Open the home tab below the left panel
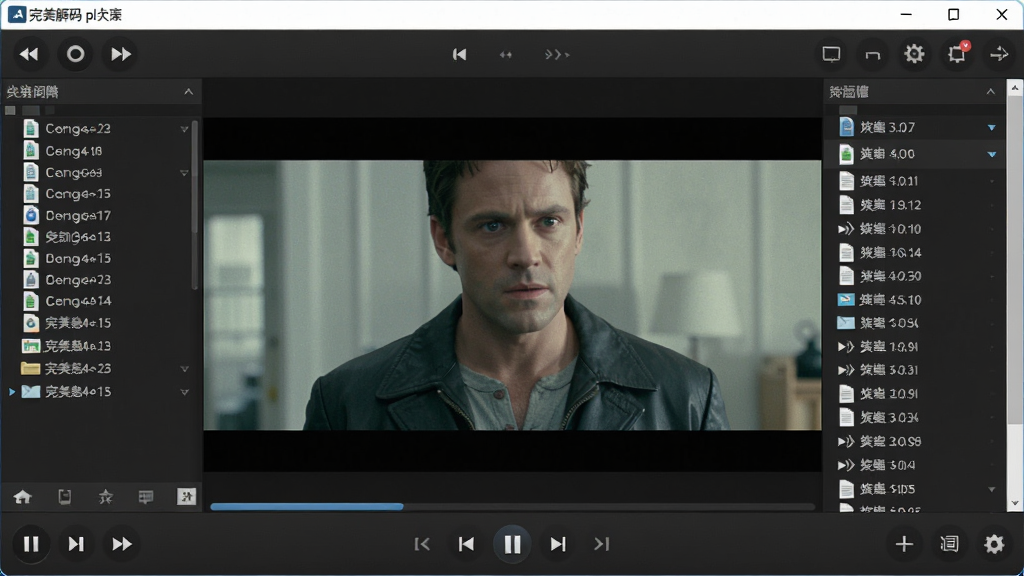Image resolution: width=1024 pixels, height=576 pixels. (x=23, y=498)
